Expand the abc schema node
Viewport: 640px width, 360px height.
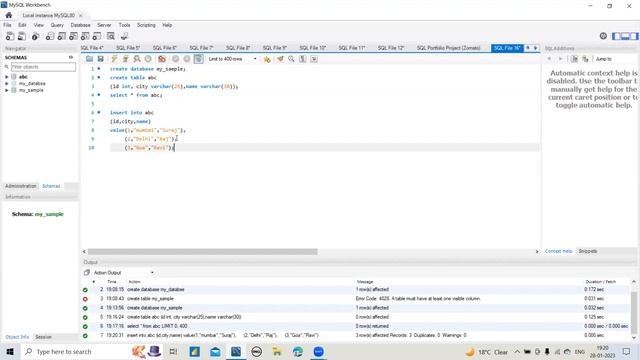(x=7, y=77)
